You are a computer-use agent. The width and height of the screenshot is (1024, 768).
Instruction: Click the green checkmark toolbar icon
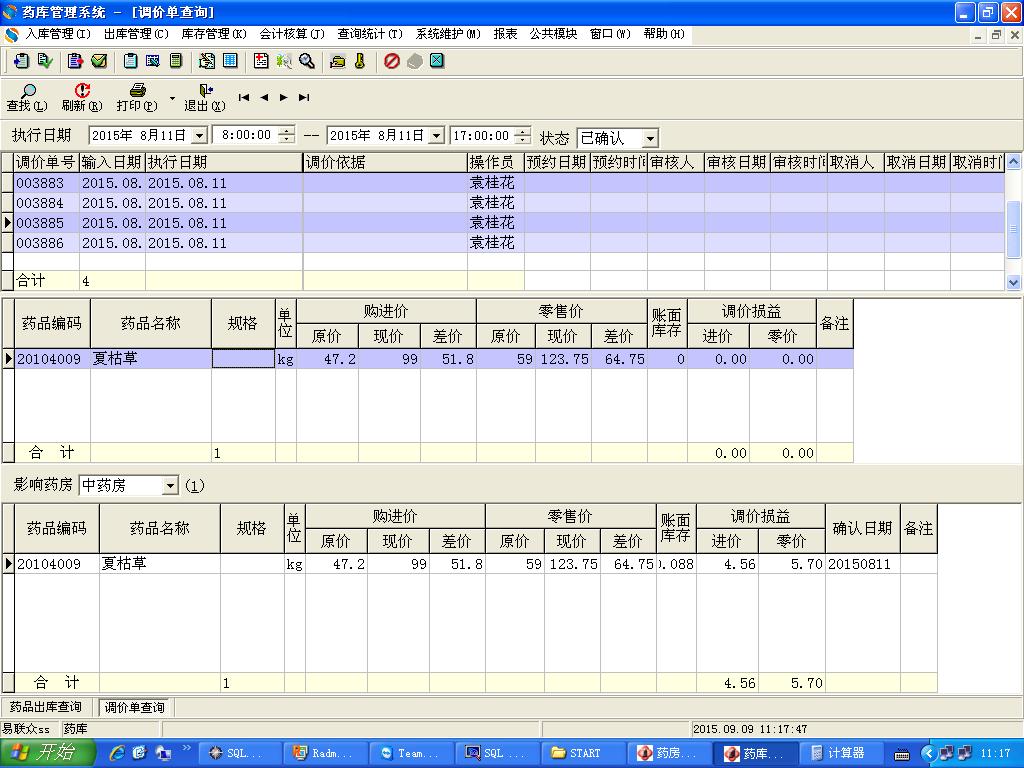tap(99, 61)
